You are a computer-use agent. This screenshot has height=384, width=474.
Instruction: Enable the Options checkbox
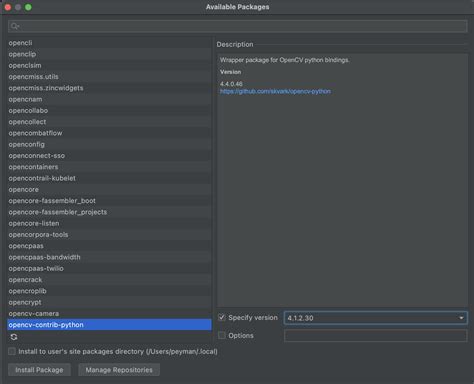click(x=222, y=335)
